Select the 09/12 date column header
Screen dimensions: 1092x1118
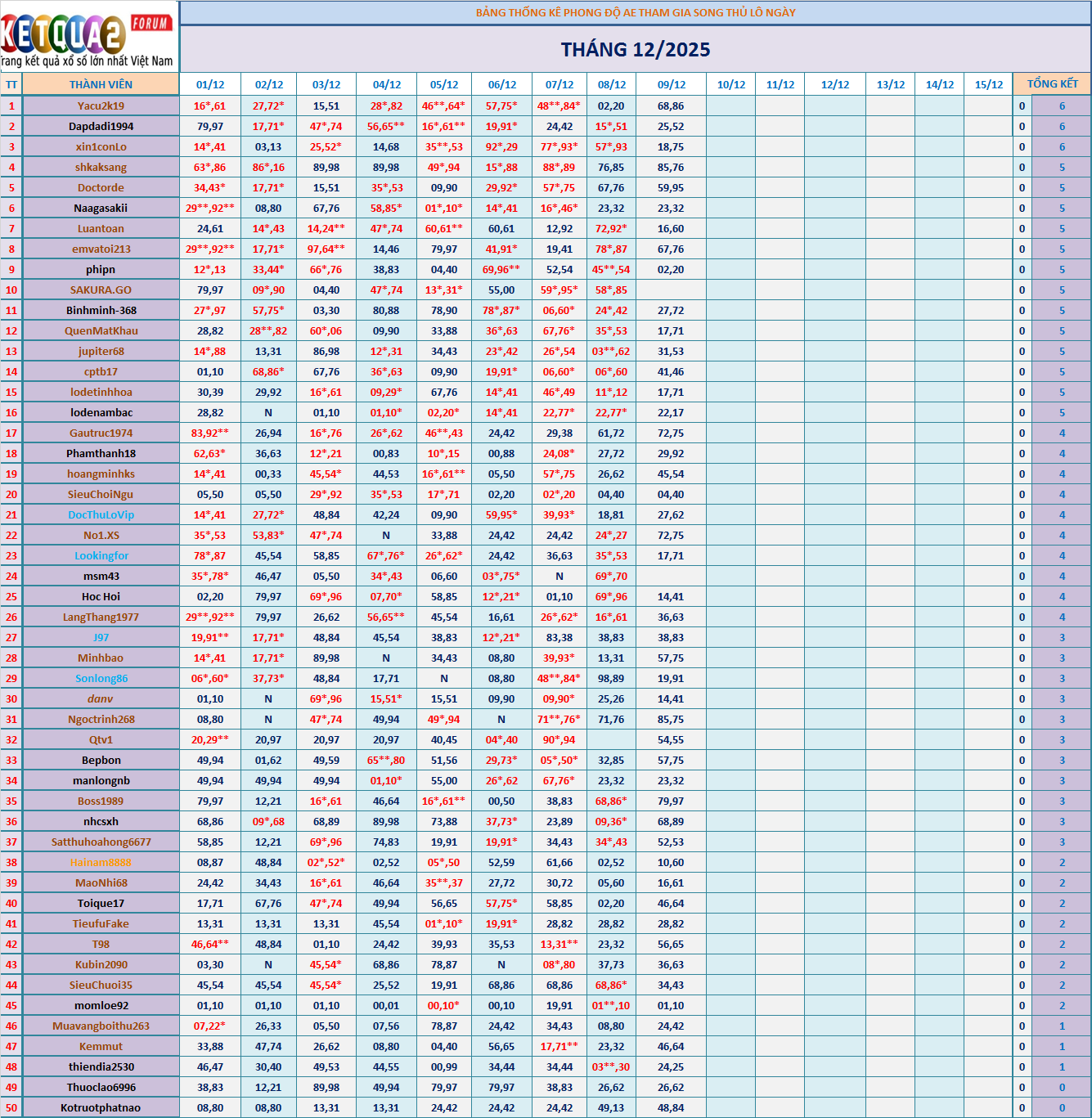click(x=671, y=84)
